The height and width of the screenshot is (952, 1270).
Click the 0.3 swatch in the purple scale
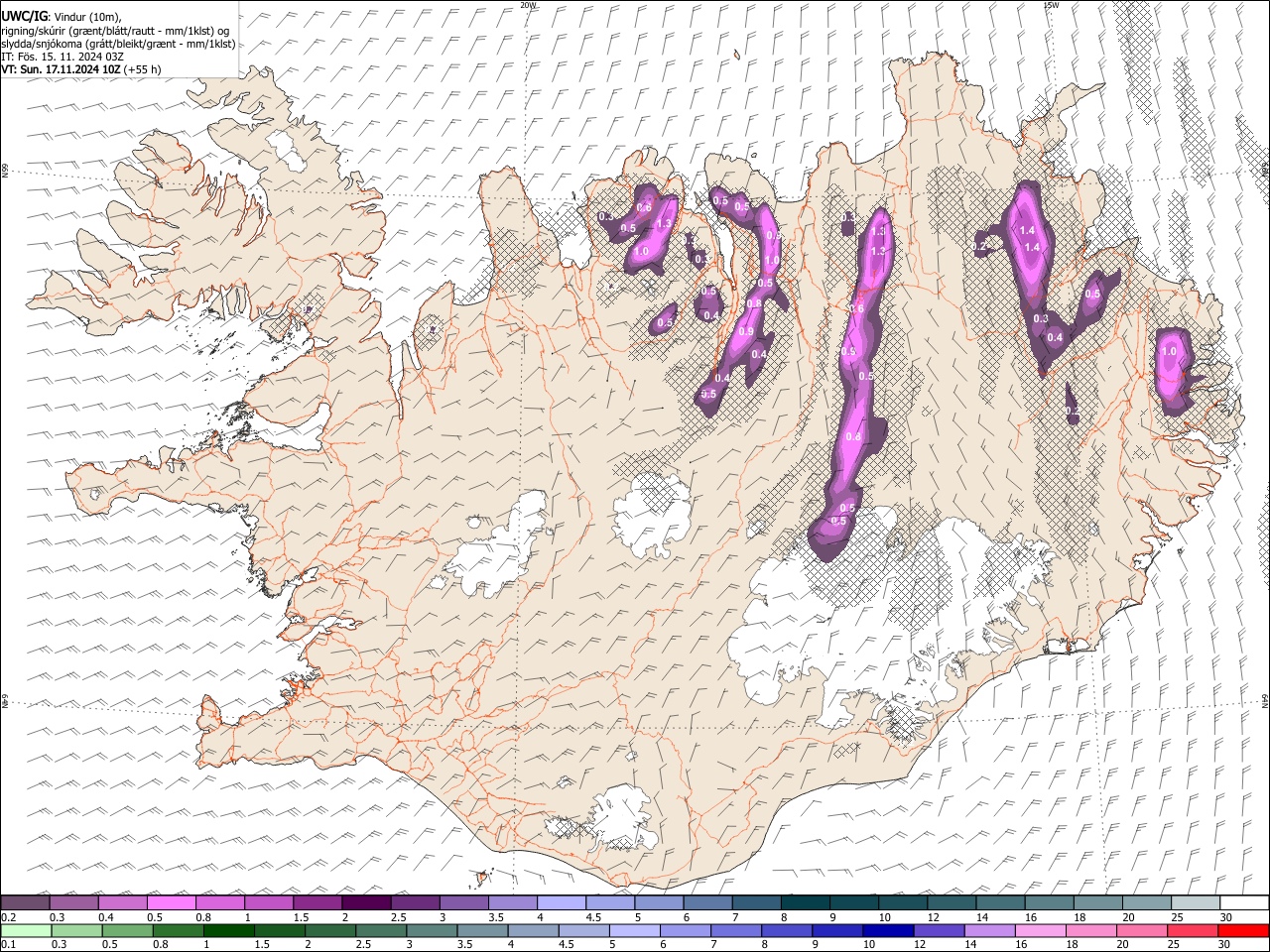coord(74,903)
